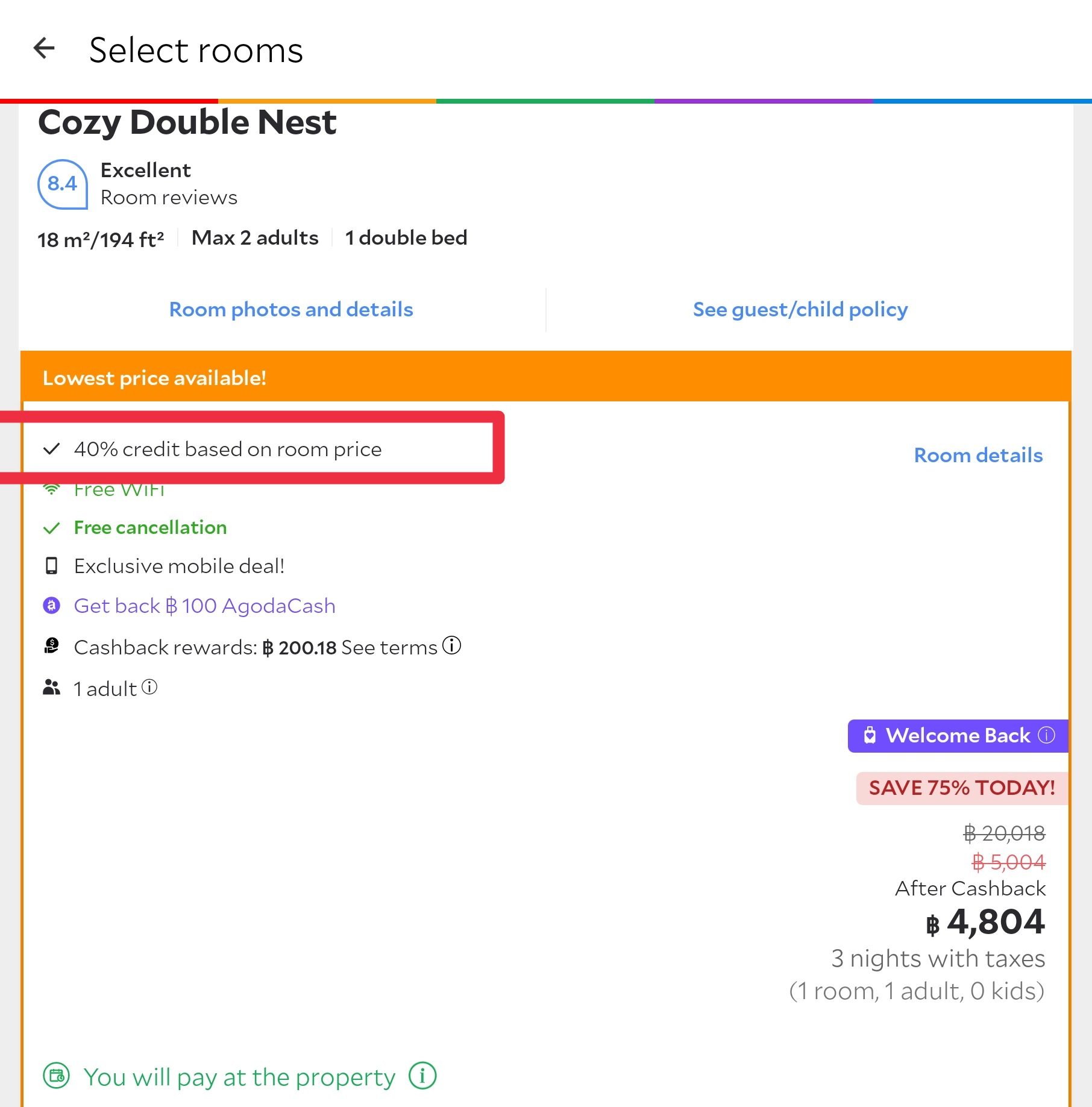This screenshot has height=1107, width=1092.
Task: Open Room photos and details
Action: click(x=291, y=310)
